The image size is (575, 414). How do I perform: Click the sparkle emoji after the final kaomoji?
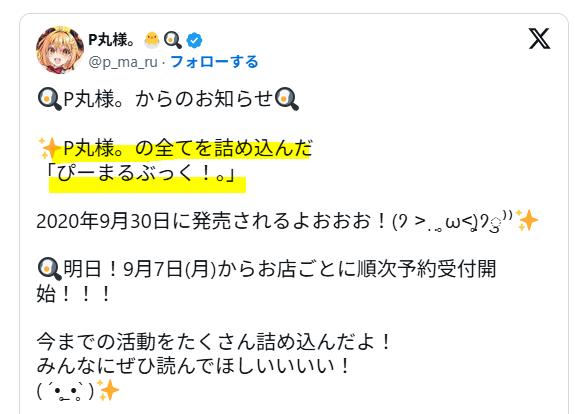109,391
